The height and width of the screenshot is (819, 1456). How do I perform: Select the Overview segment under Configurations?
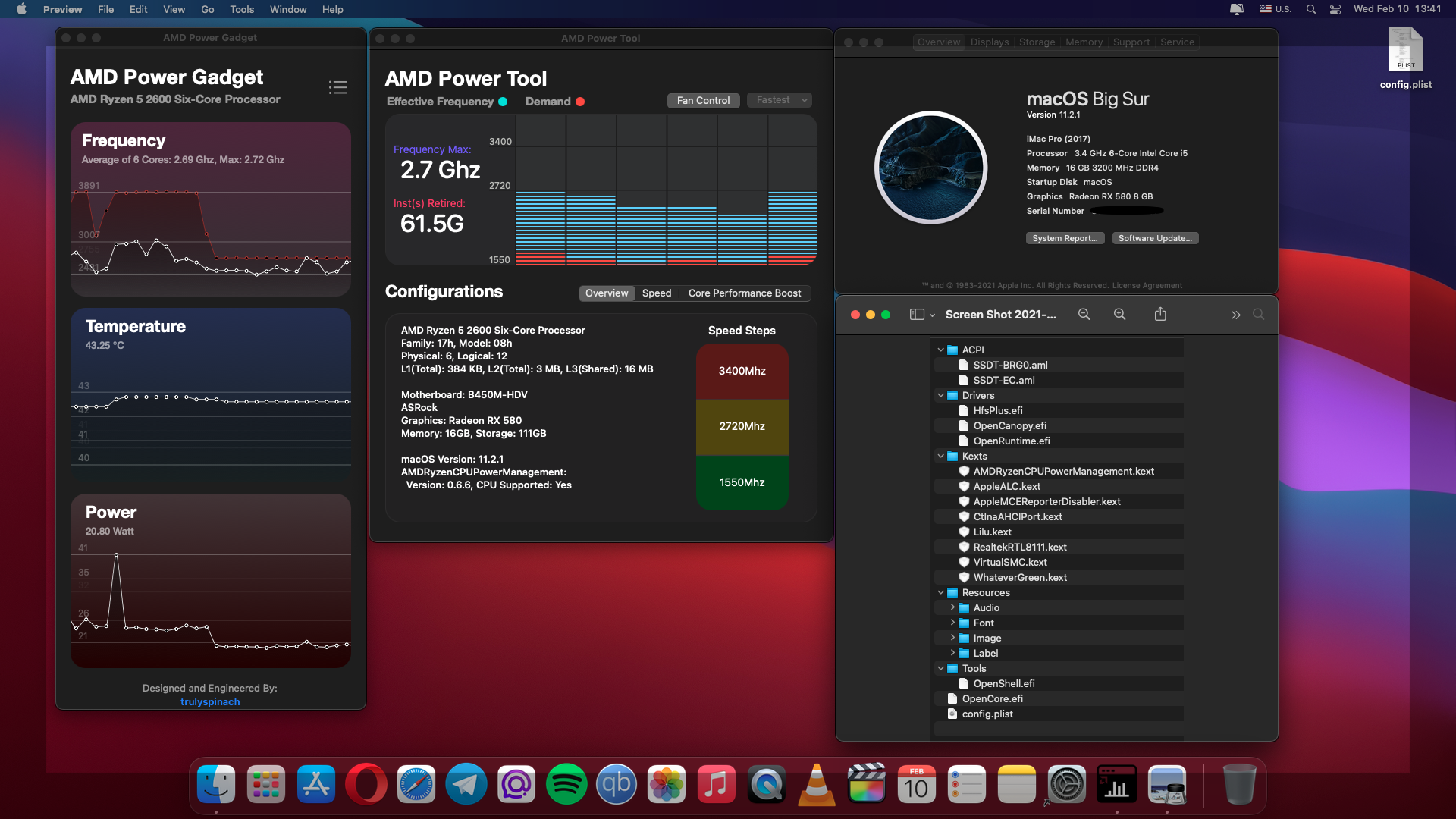point(607,293)
